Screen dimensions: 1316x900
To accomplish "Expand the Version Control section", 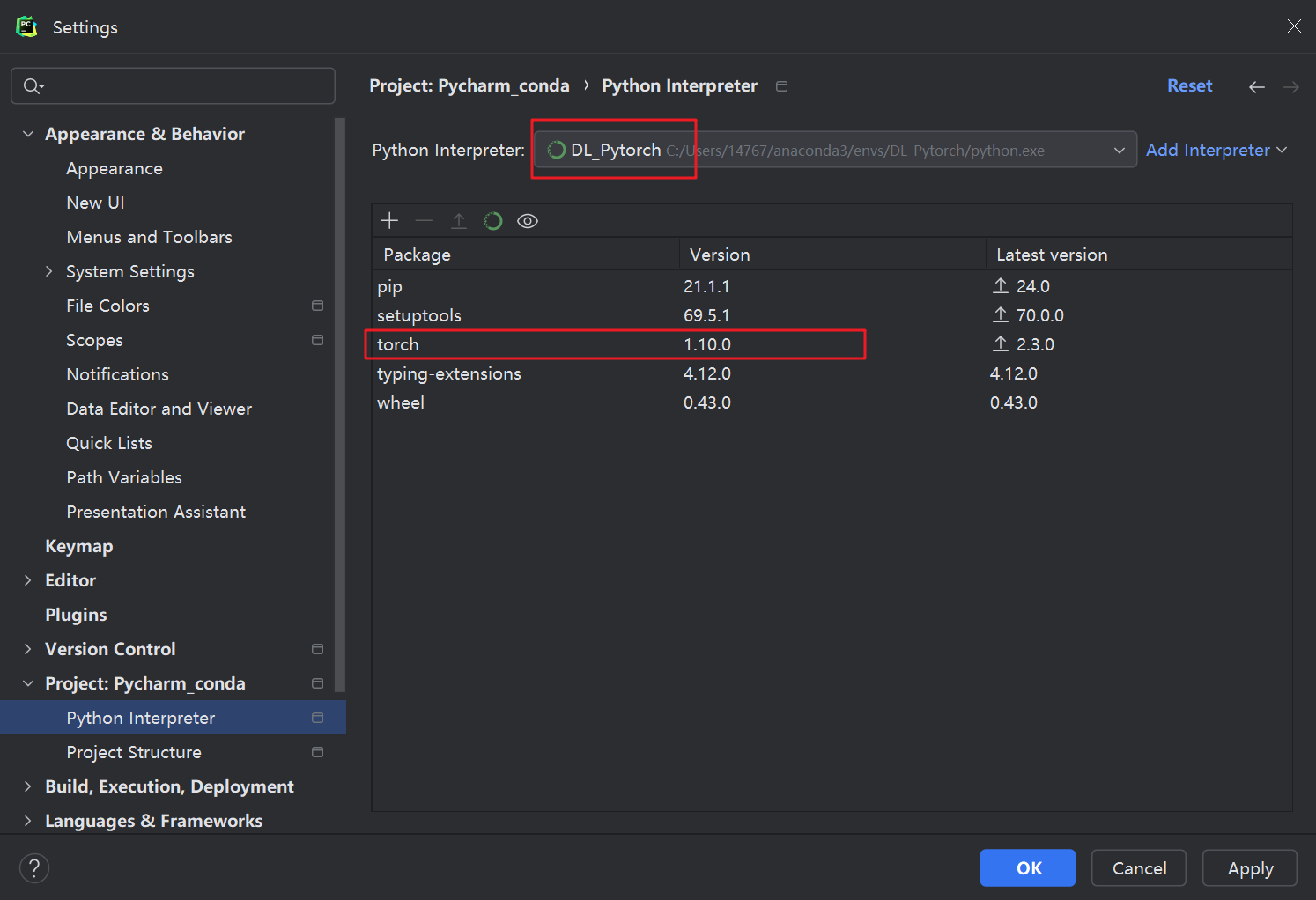I will [x=28, y=649].
